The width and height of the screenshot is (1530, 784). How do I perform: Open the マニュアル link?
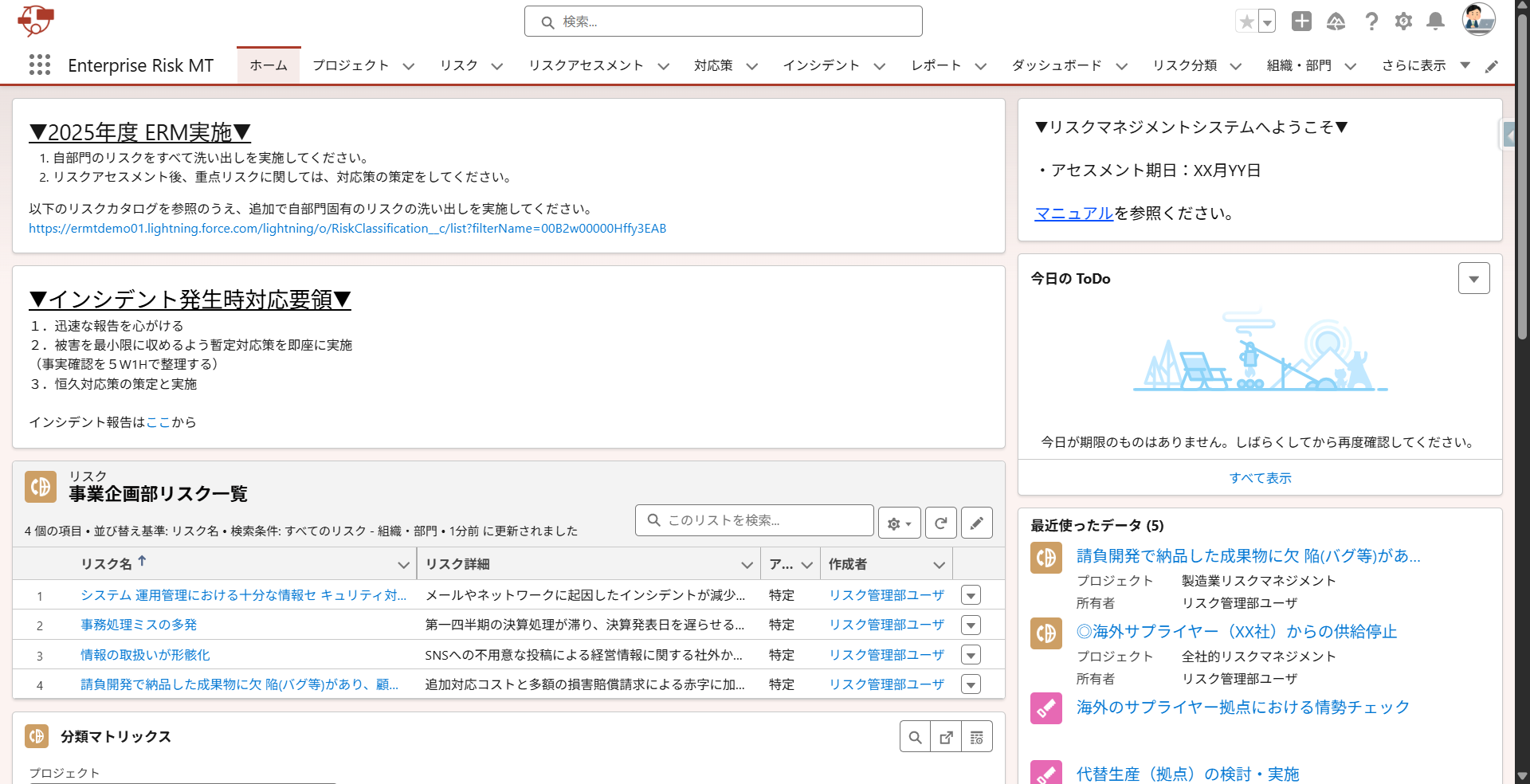coord(1073,214)
